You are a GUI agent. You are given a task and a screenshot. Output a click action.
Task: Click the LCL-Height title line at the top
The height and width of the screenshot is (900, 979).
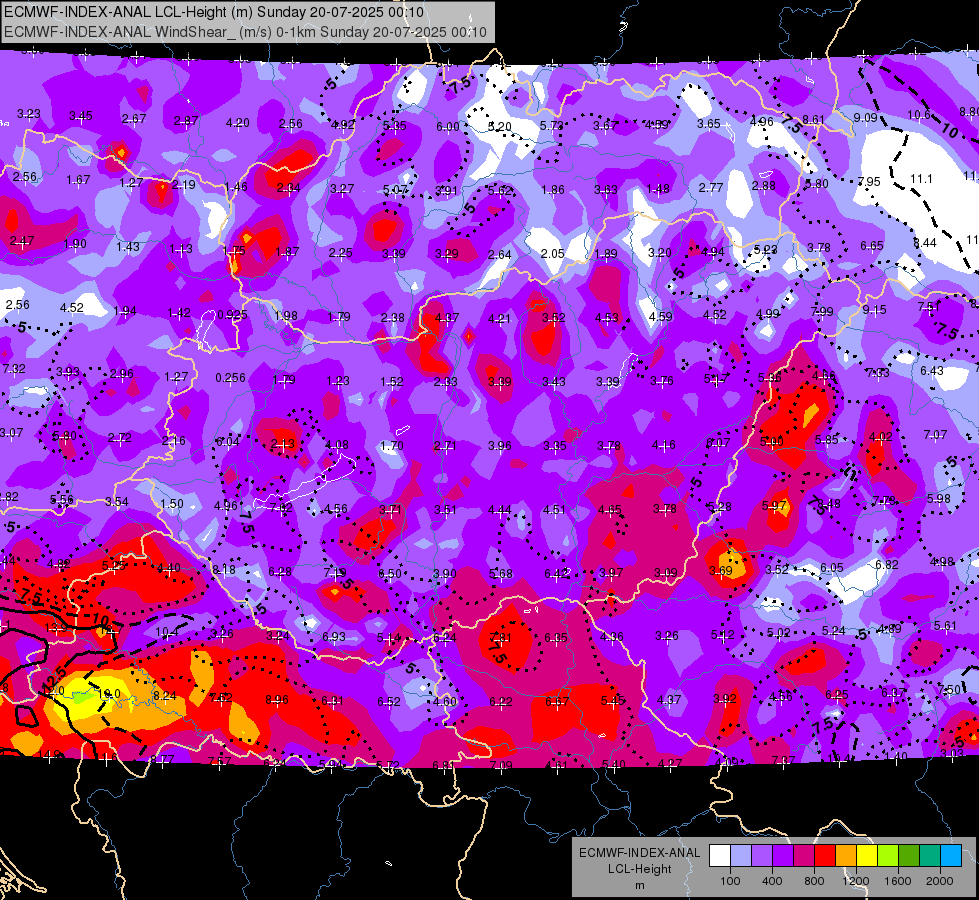[214, 12]
